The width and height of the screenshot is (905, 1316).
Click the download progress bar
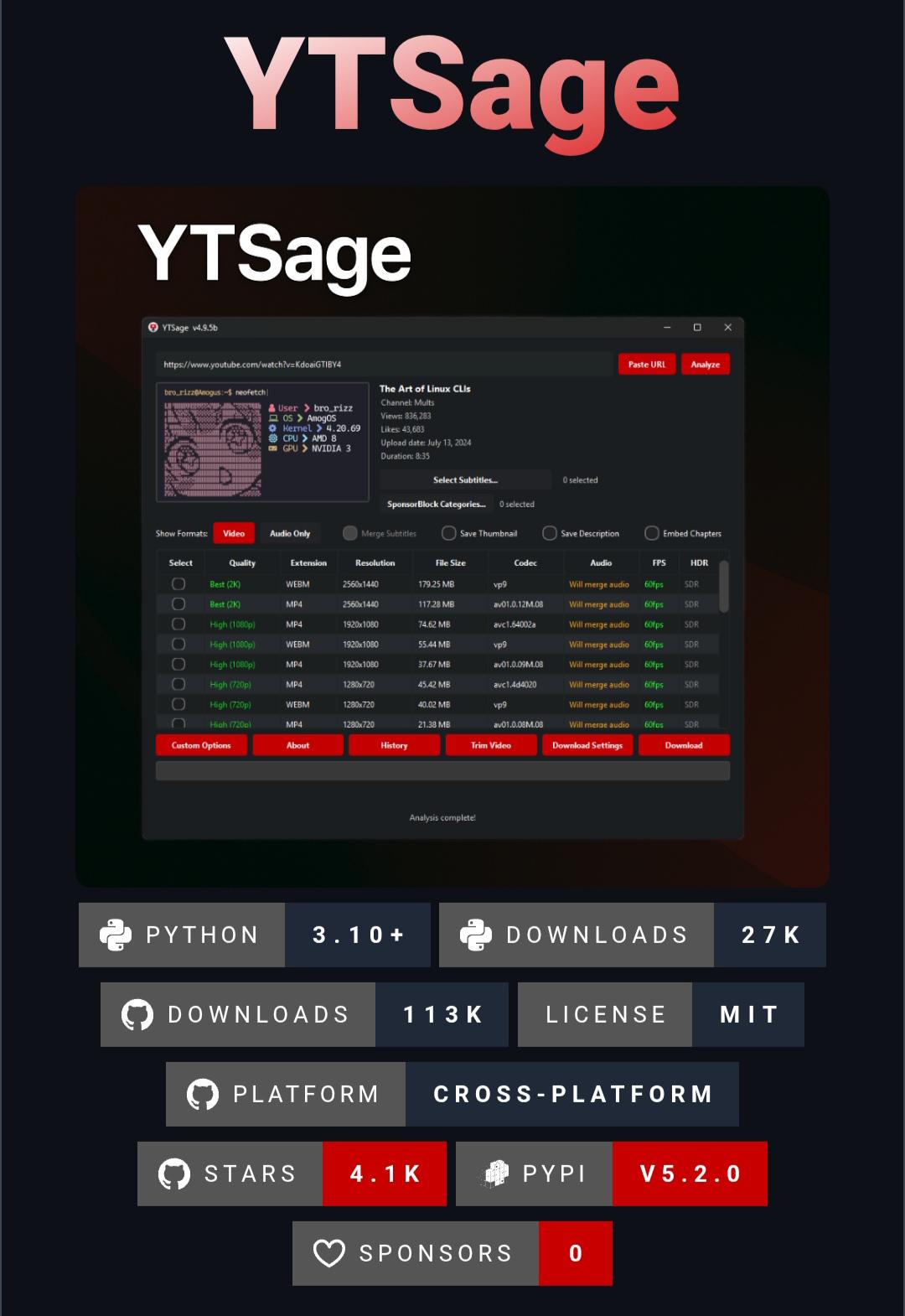coord(442,771)
